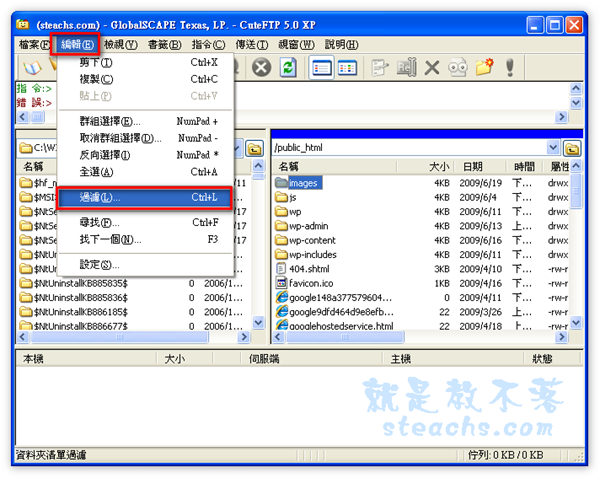Click the exclamation mark toolbar icon
The image size is (600, 478).
(510, 68)
